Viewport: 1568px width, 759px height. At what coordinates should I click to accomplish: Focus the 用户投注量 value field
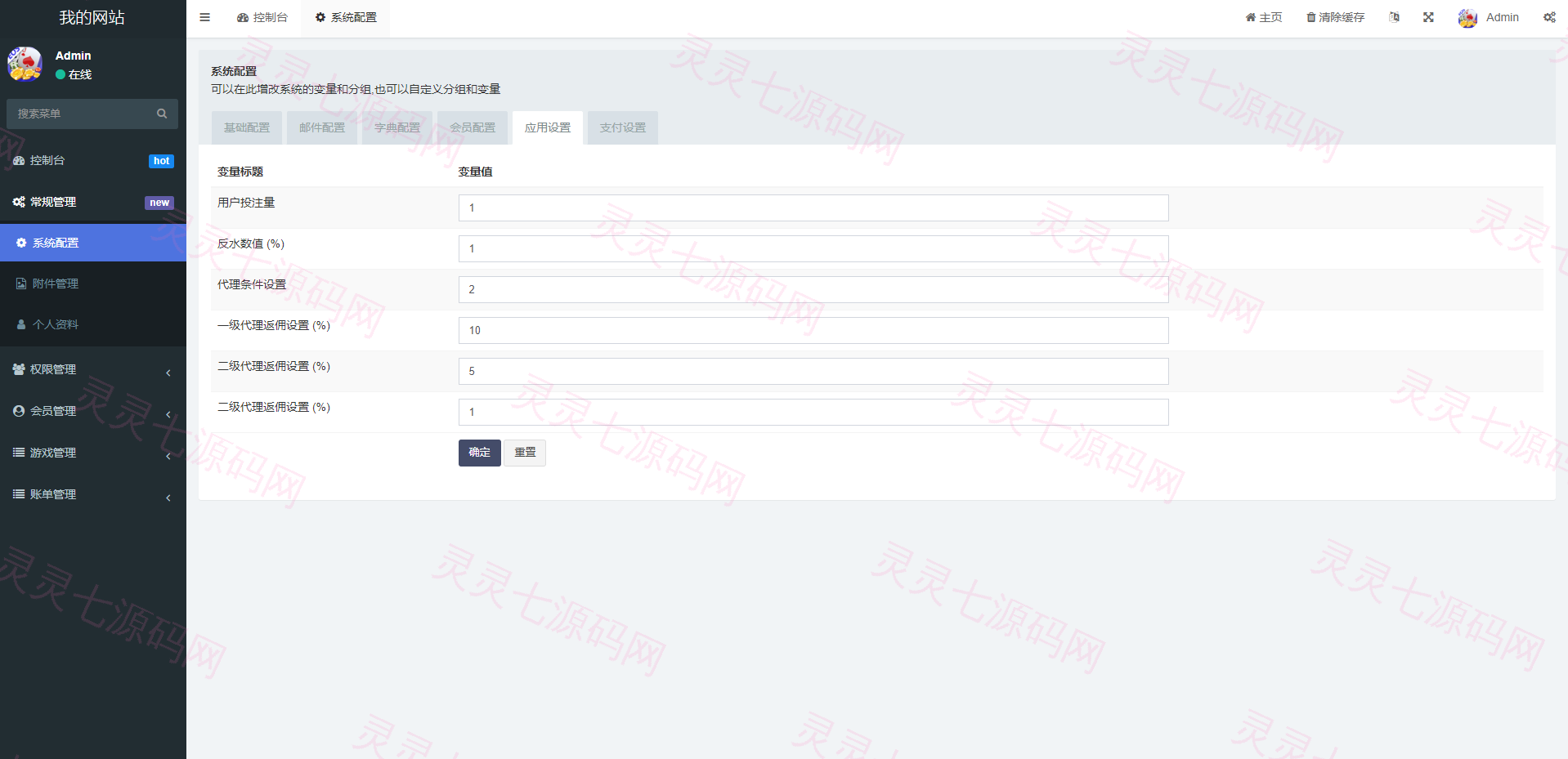813,208
